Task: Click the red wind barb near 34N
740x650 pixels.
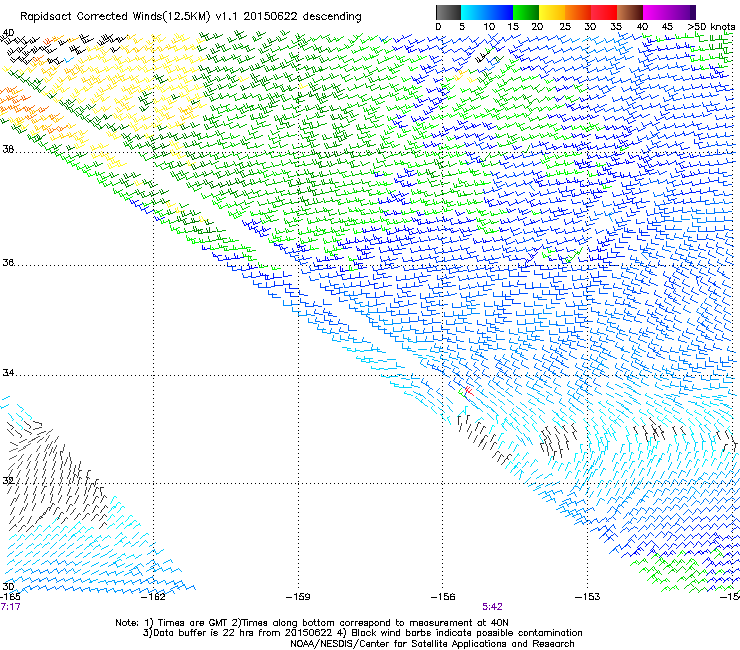Action: (x=469, y=391)
